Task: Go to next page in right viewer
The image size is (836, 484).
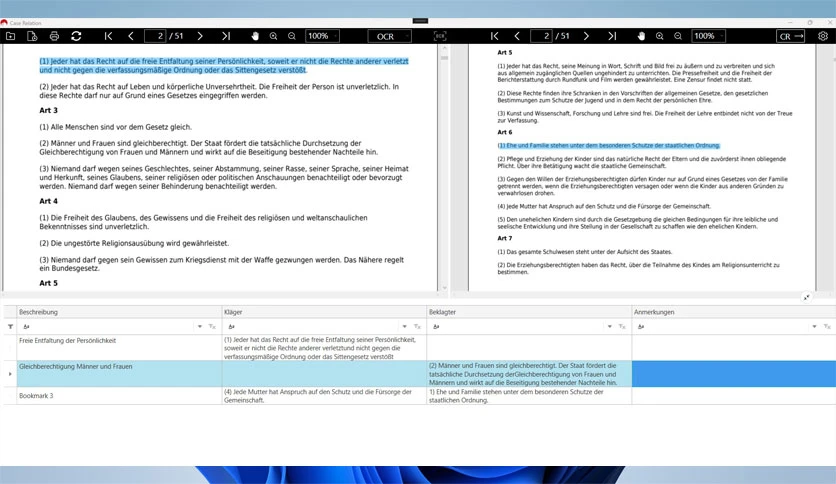Action: [586, 36]
